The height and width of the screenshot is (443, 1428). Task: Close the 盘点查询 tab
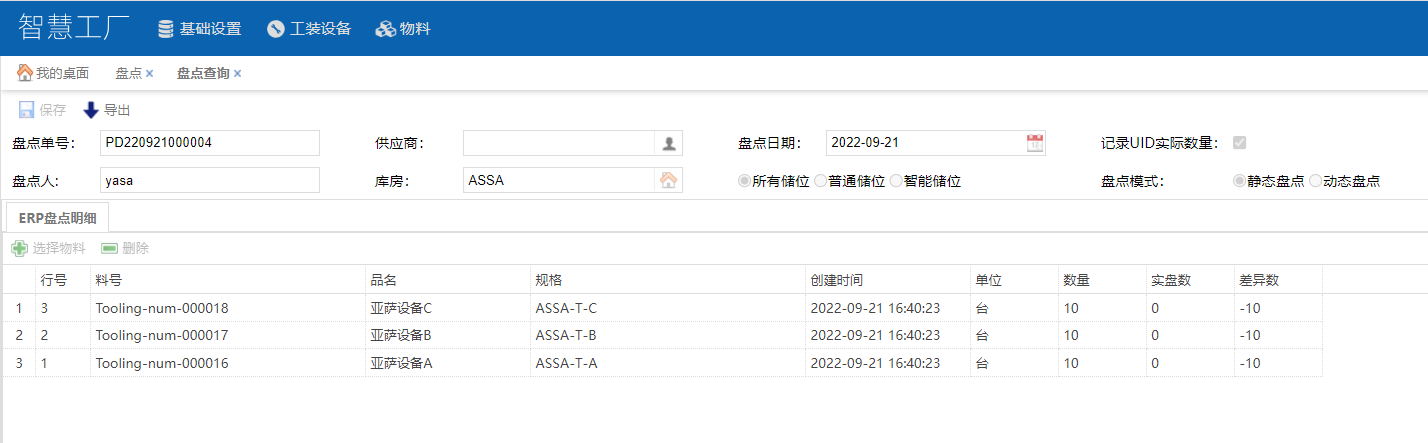tap(238, 73)
